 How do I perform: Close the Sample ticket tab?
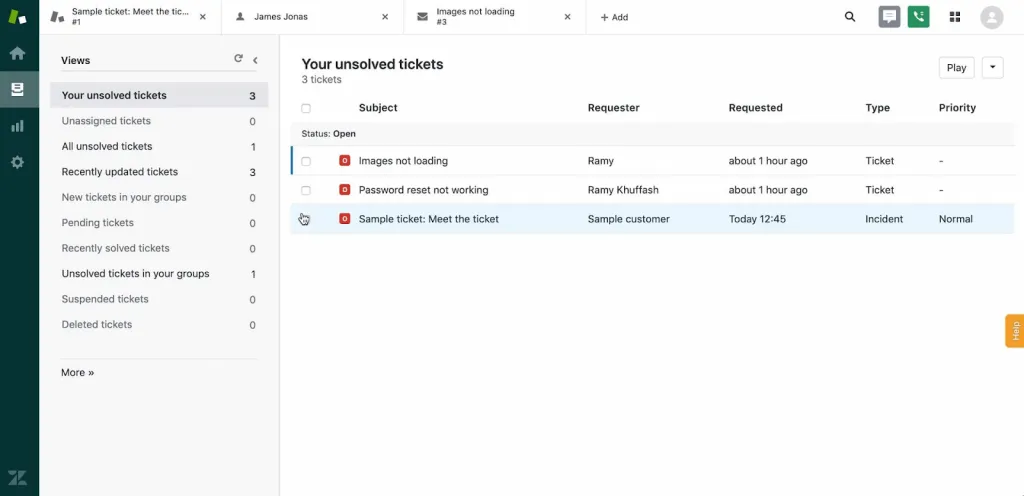tap(202, 17)
